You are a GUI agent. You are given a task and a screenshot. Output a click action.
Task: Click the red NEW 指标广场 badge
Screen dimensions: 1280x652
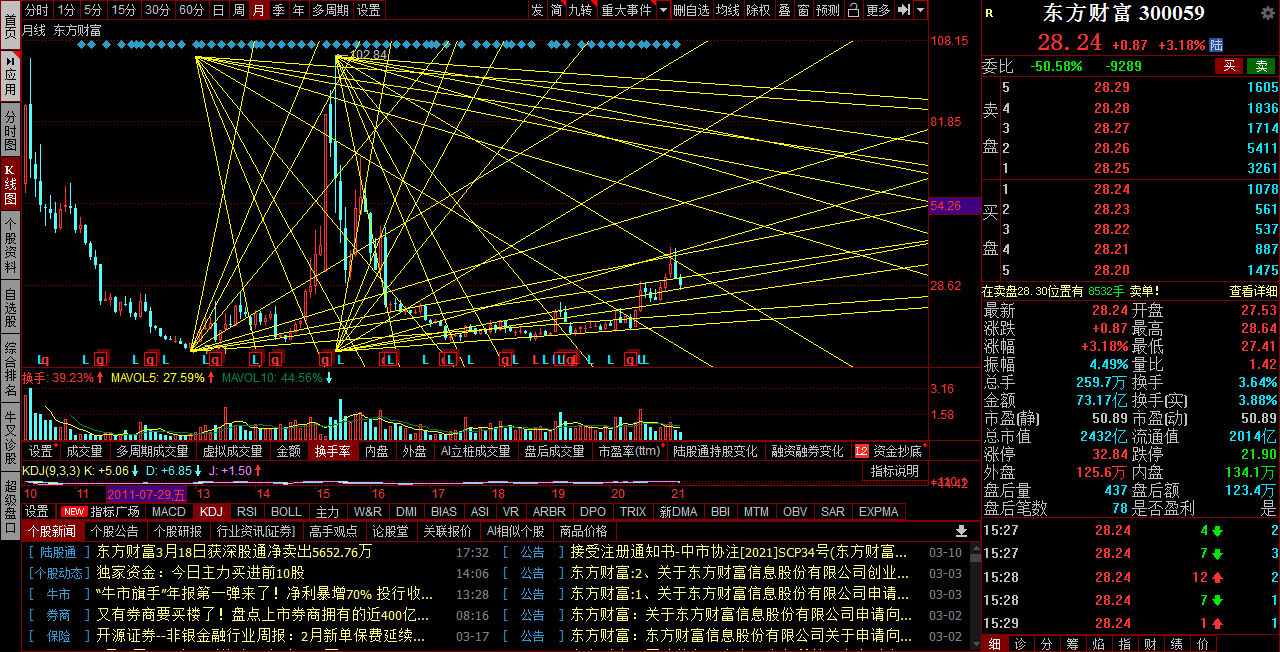click(x=74, y=512)
